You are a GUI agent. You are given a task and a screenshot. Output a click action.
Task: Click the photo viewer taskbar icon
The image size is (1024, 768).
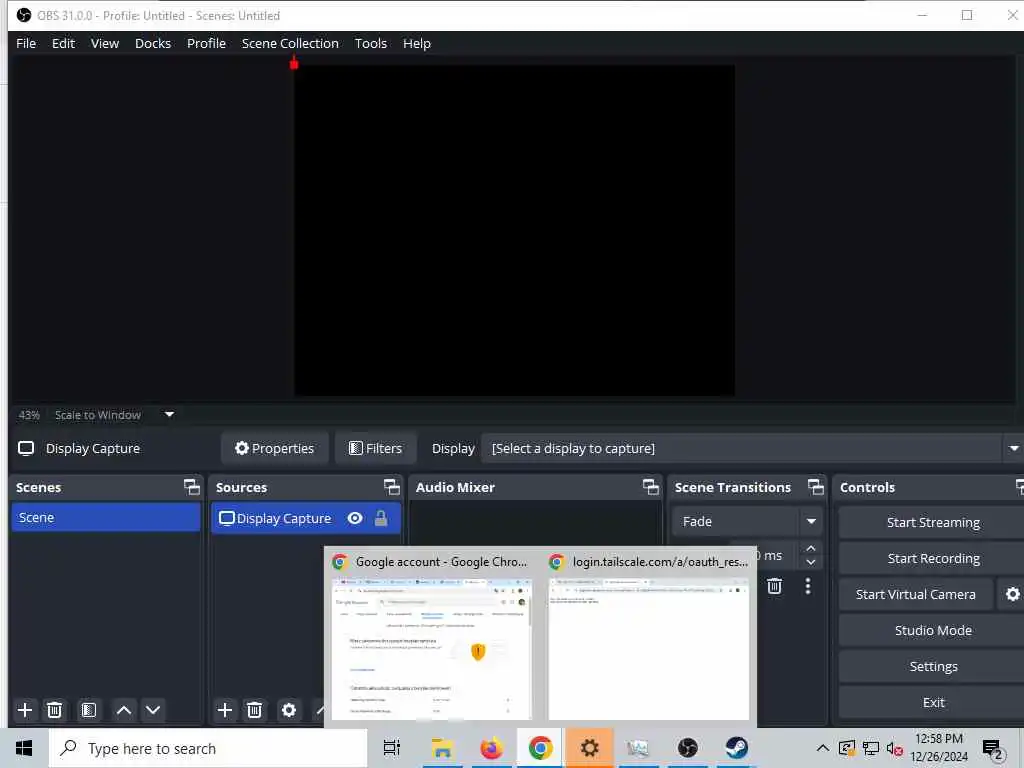click(638, 748)
